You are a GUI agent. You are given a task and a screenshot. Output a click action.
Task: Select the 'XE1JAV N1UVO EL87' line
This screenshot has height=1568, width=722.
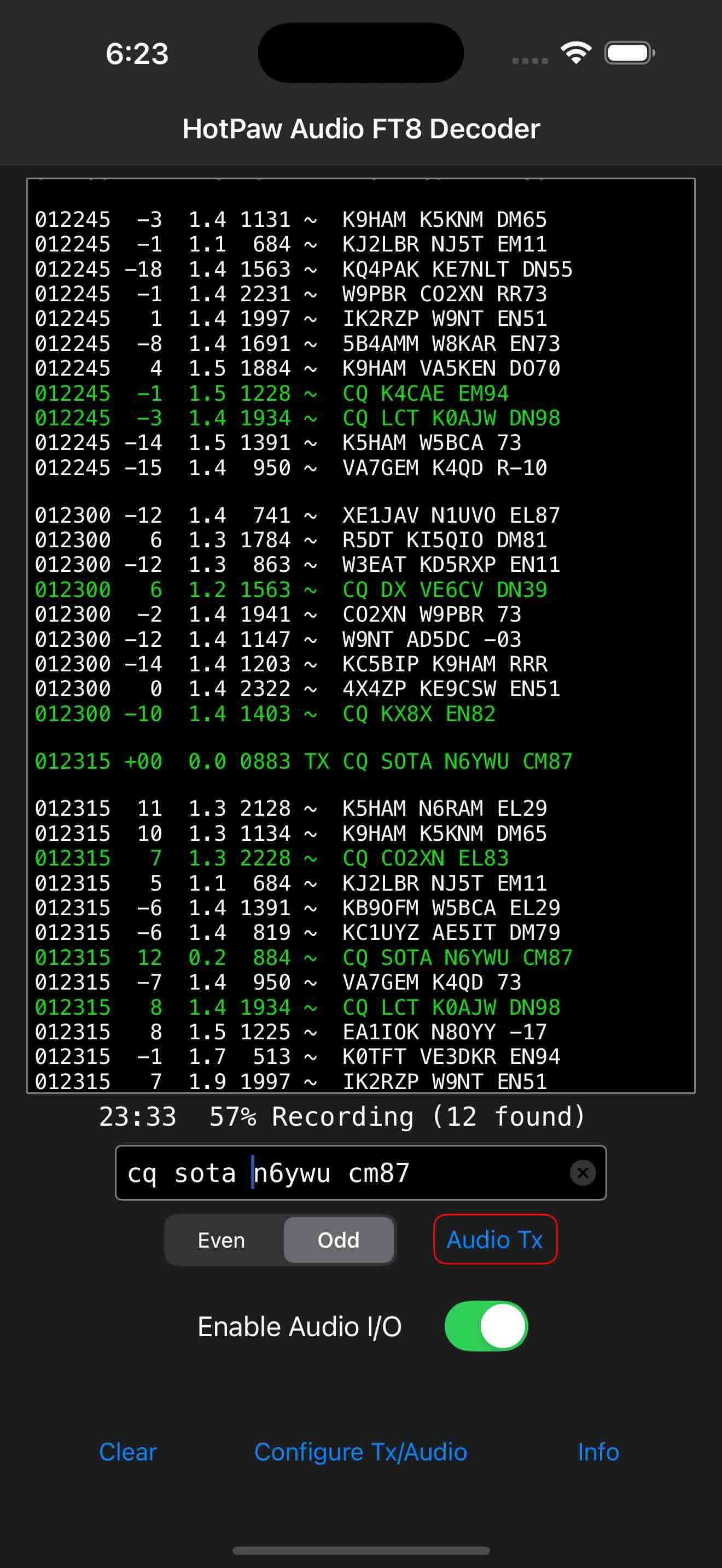pos(297,516)
